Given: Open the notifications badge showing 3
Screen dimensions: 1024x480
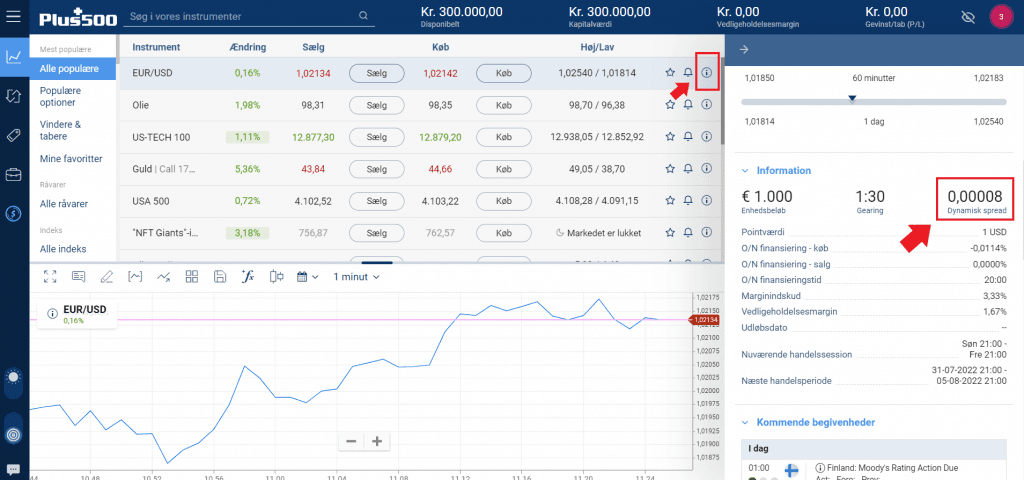Looking at the screenshot, I should point(1001,17).
